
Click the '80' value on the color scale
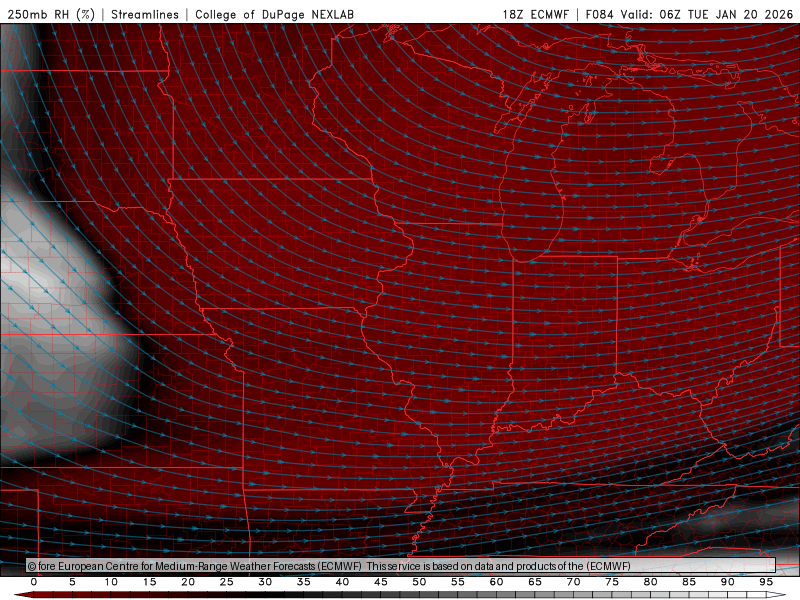coord(650,582)
